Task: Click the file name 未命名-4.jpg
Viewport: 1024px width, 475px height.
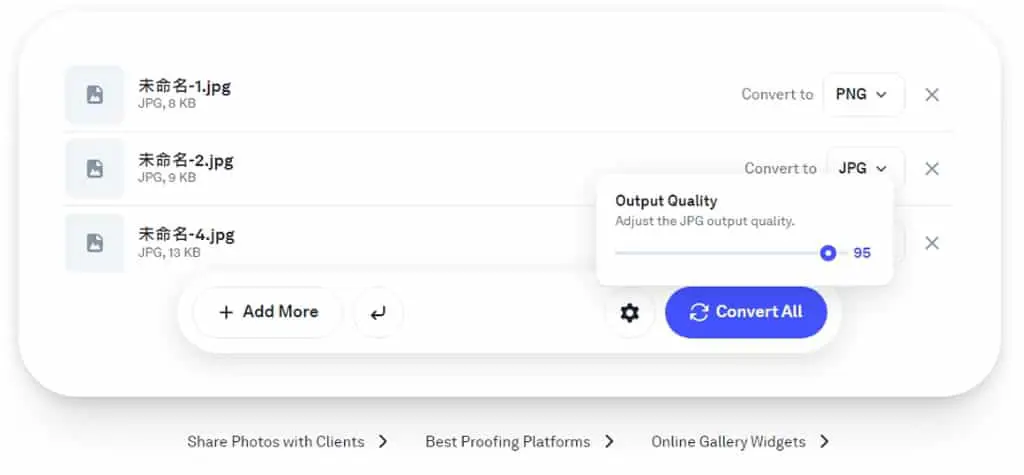Action: tap(186, 235)
